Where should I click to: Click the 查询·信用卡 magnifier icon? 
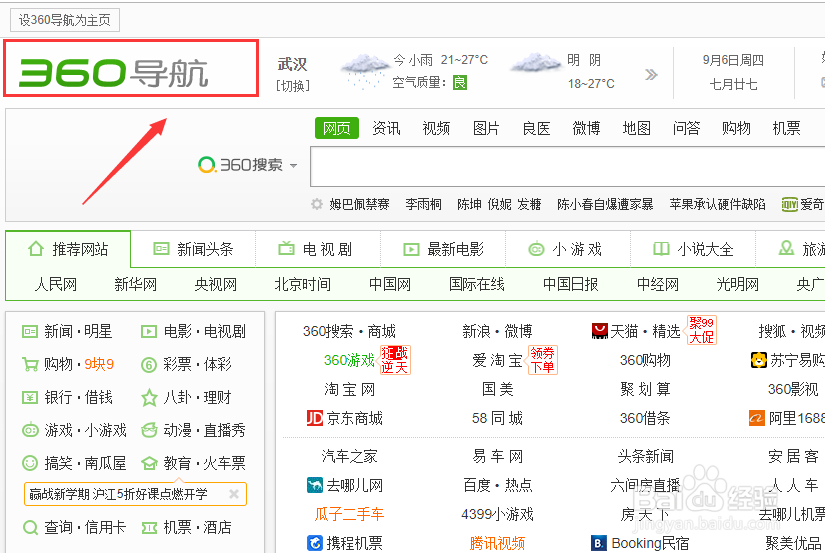pos(31,527)
